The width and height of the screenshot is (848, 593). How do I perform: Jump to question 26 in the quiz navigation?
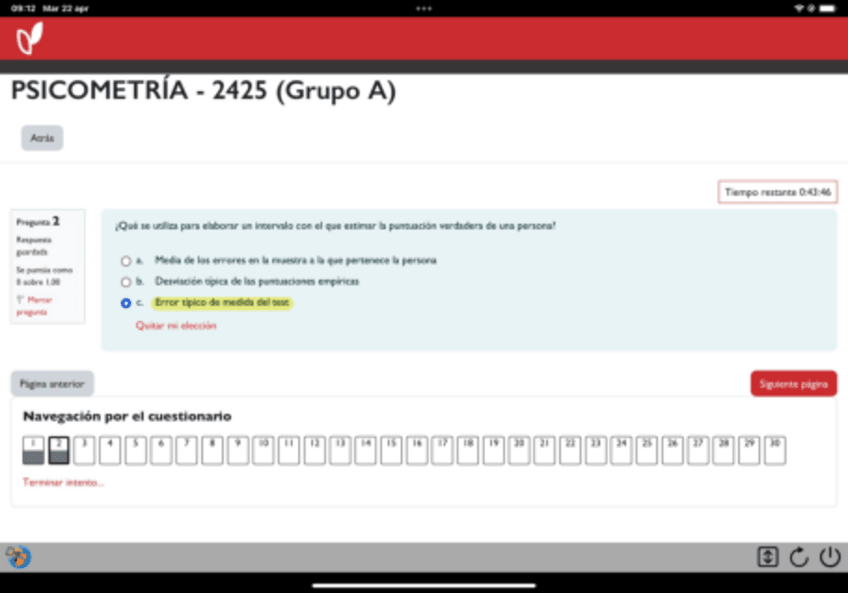click(x=673, y=450)
